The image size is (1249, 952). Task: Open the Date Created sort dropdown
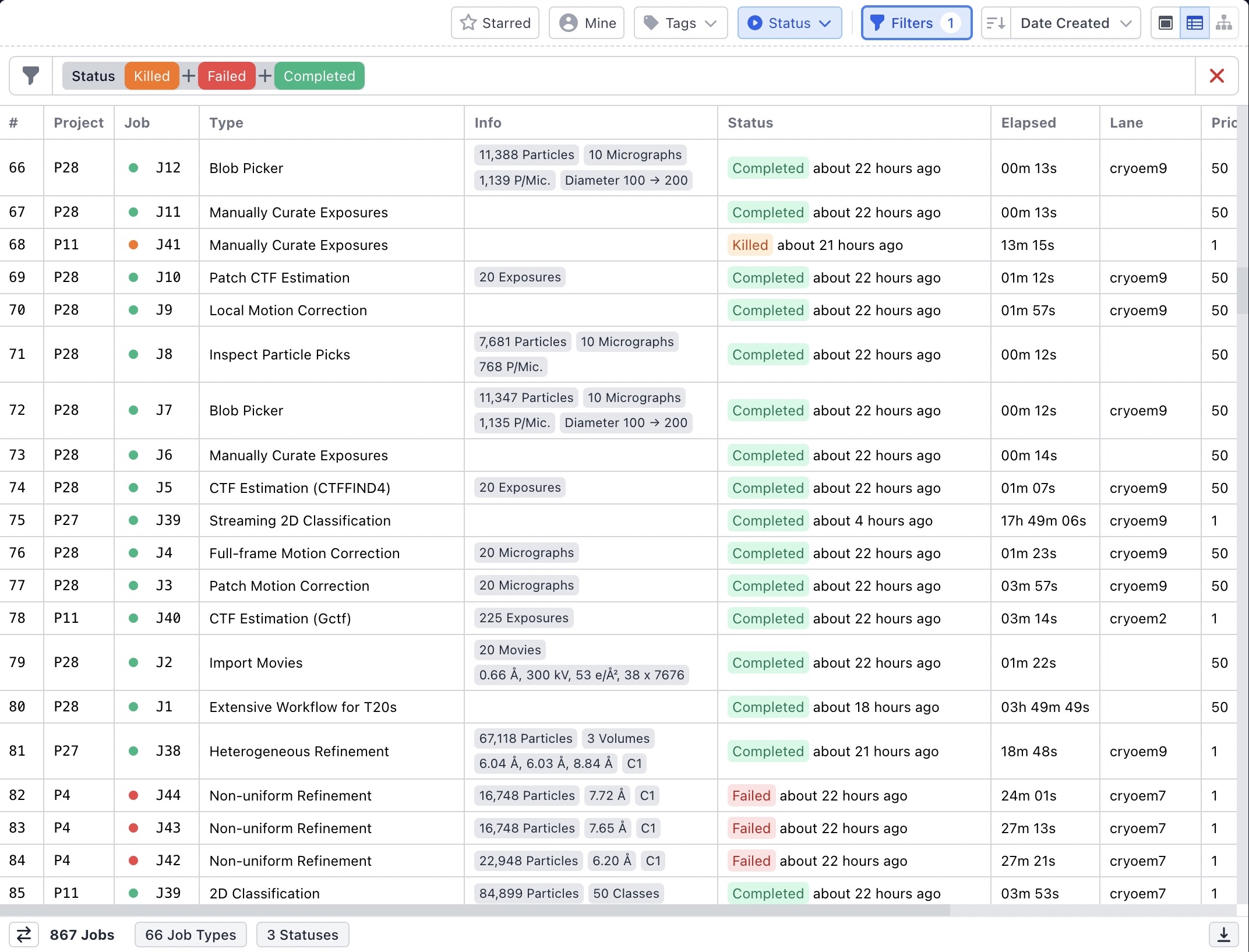[1075, 23]
